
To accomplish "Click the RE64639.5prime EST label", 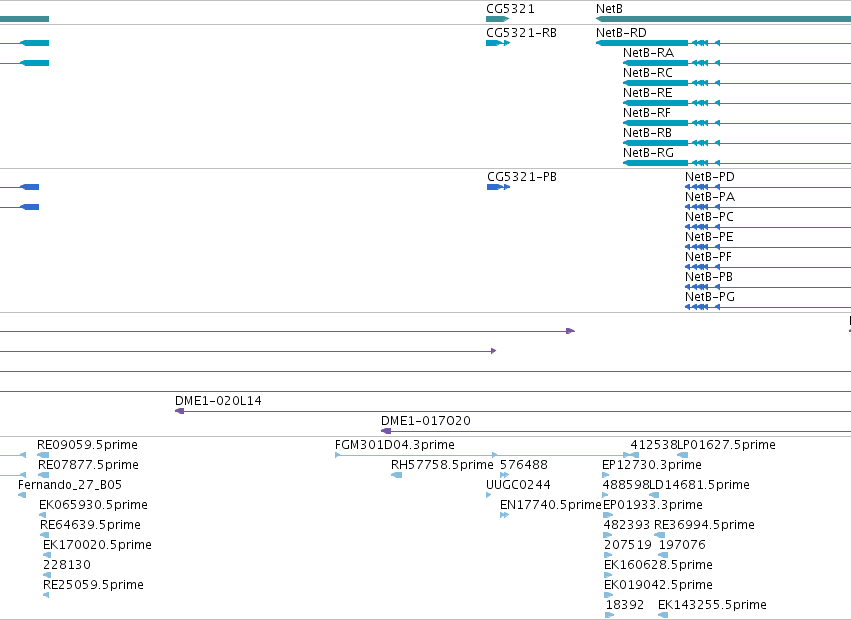I will click(90, 525).
